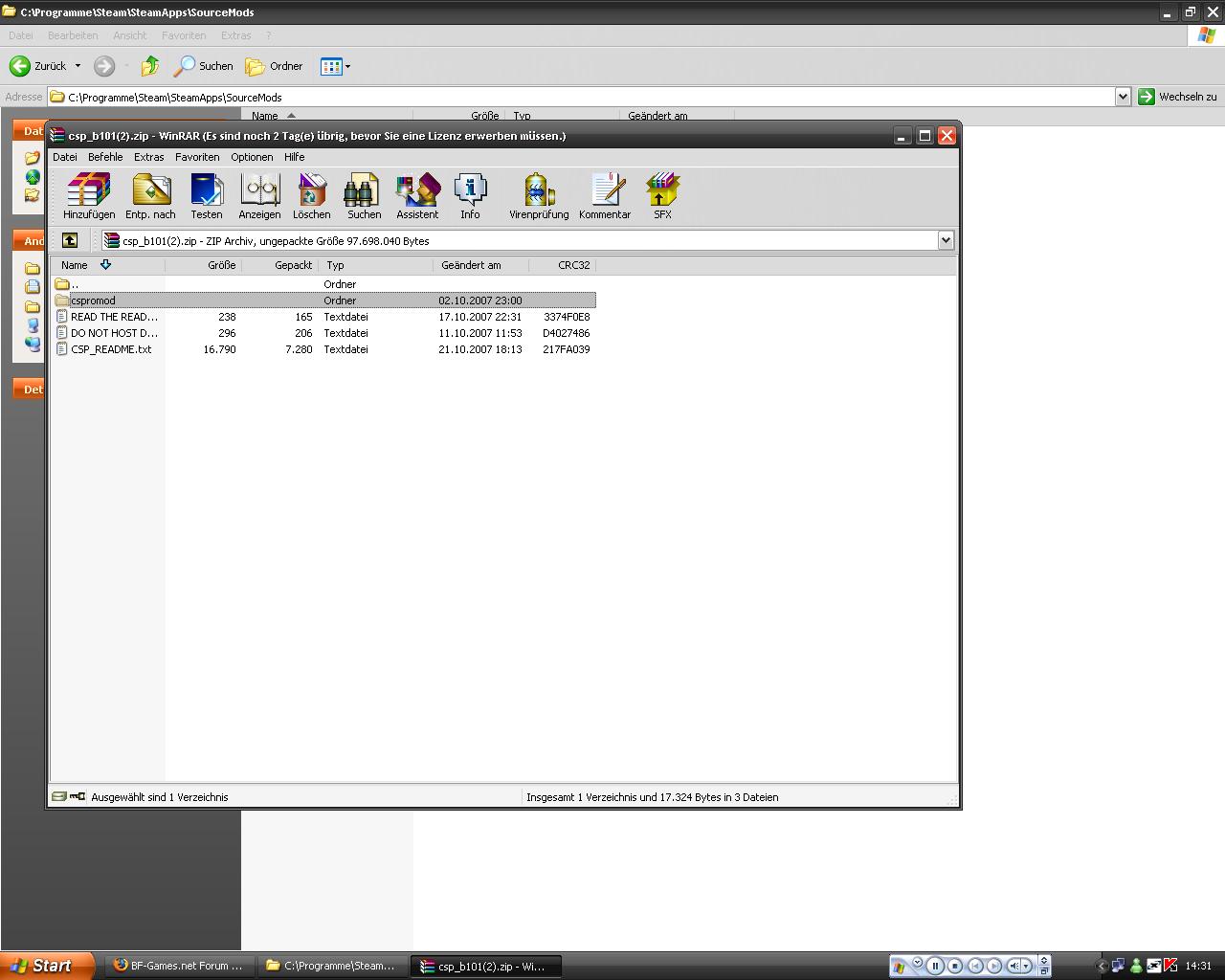
Task: Run the Testen archive test tool
Action: [x=206, y=196]
